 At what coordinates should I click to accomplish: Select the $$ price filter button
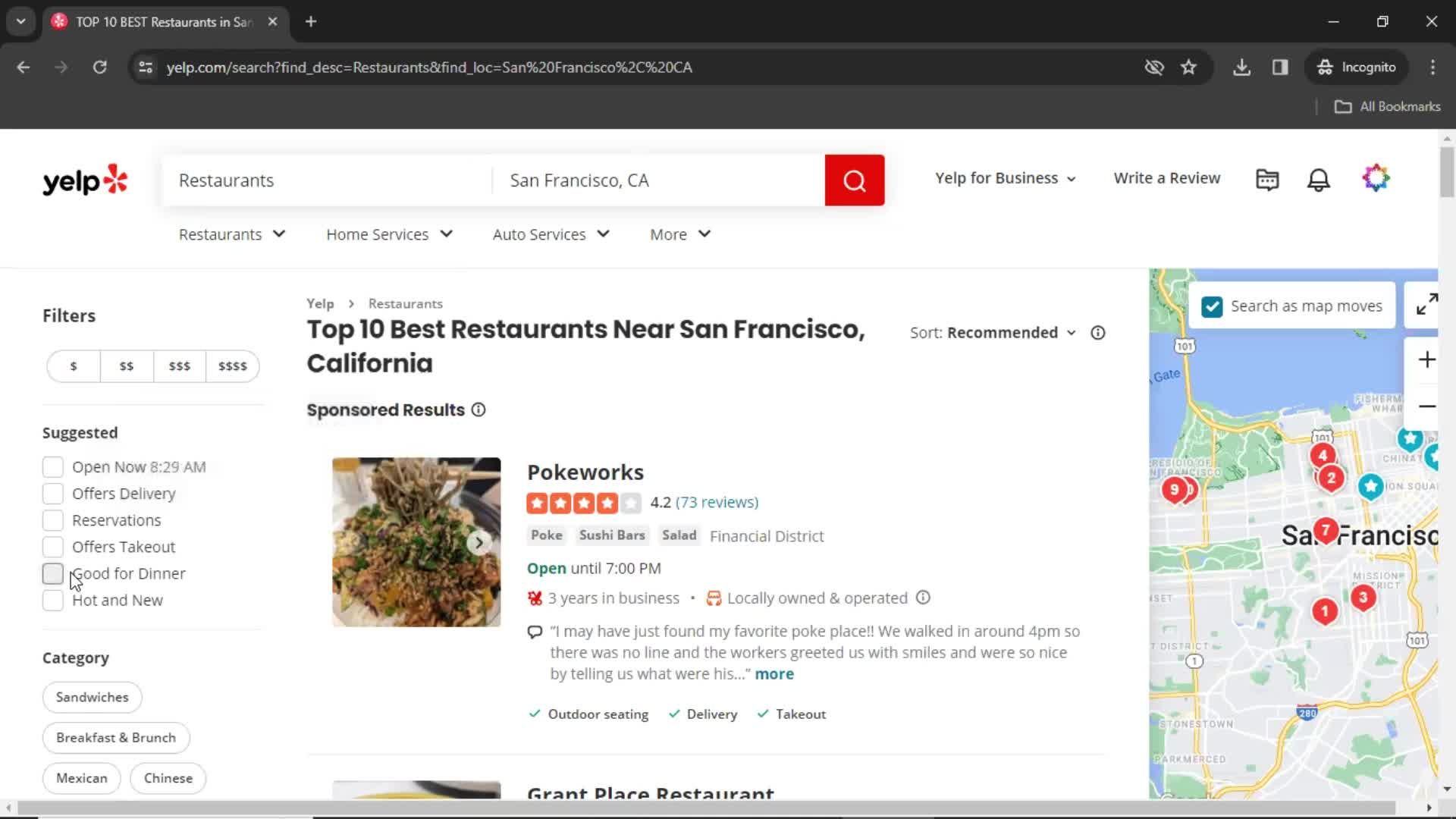click(x=126, y=365)
